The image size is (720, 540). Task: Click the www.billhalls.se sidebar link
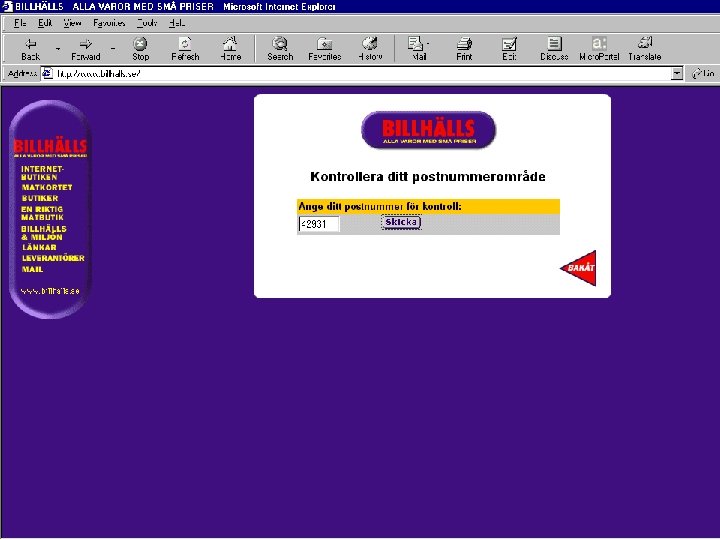(50, 291)
